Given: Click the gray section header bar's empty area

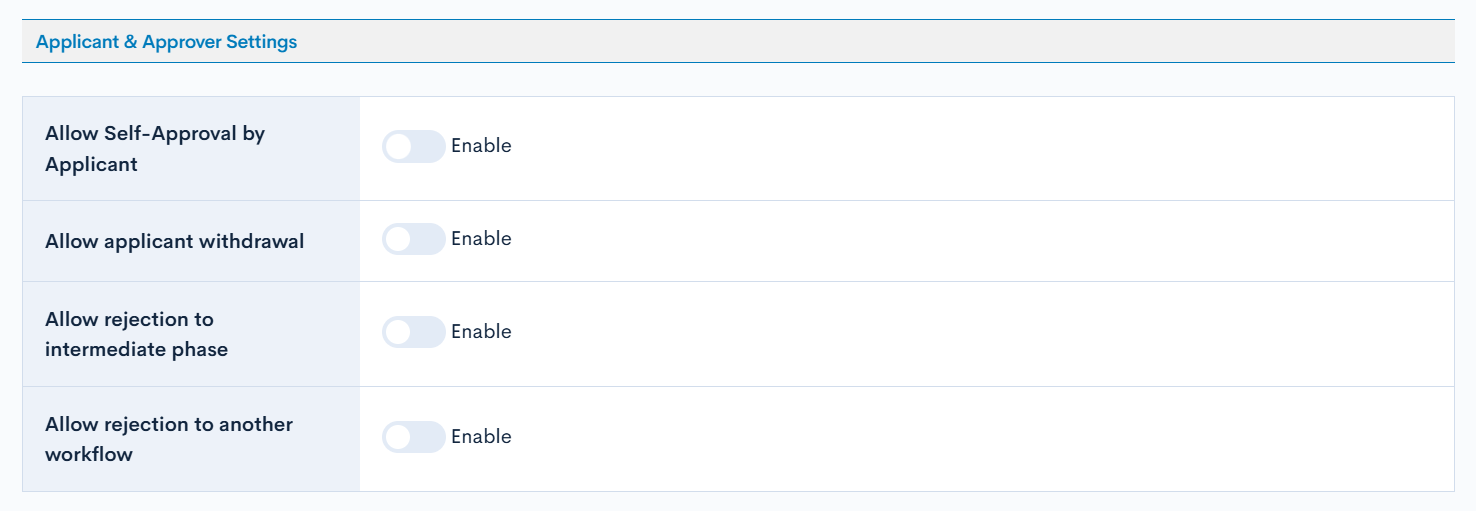Looking at the screenshot, I should click(x=850, y=42).
